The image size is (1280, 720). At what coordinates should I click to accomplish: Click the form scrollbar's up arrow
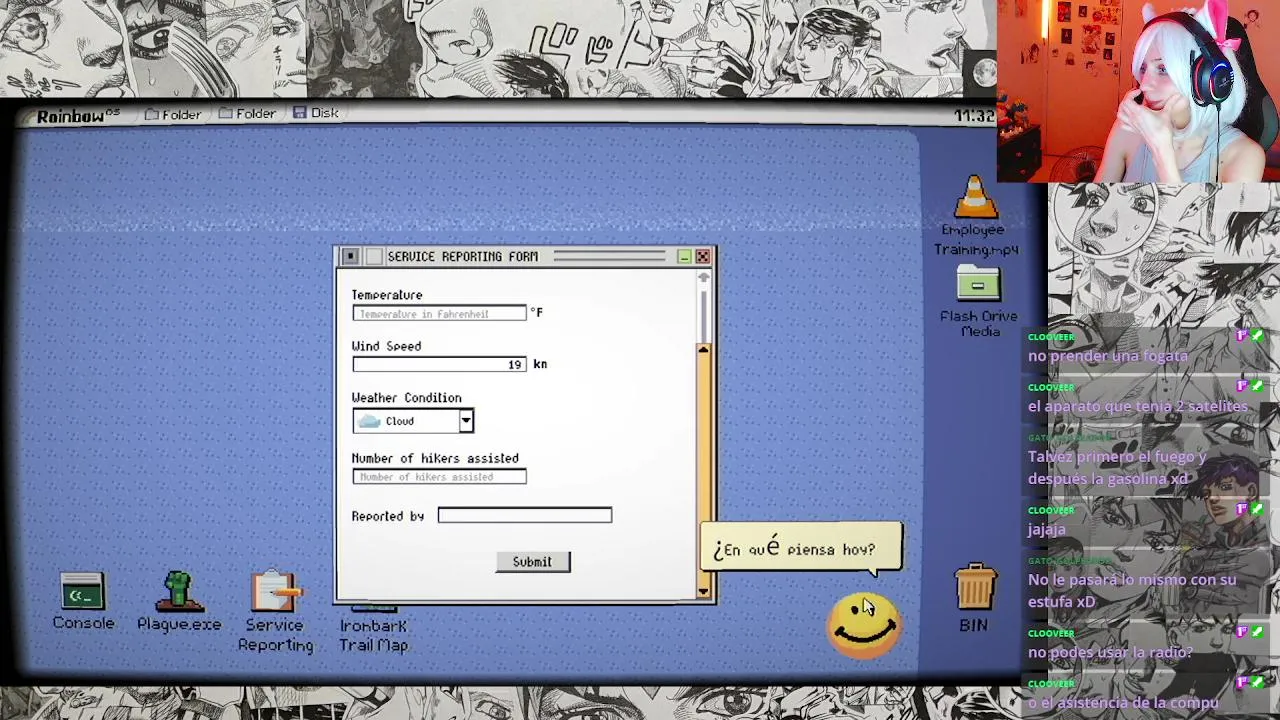703,349
